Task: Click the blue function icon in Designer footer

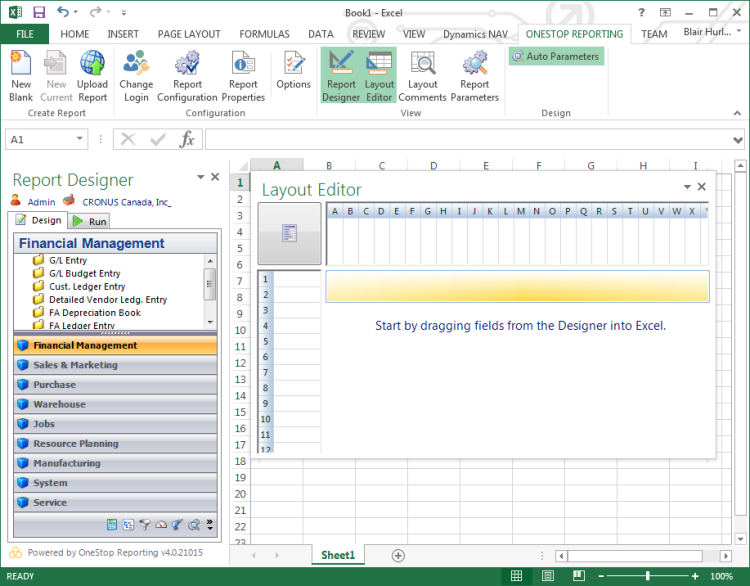Action: [177, 525]
